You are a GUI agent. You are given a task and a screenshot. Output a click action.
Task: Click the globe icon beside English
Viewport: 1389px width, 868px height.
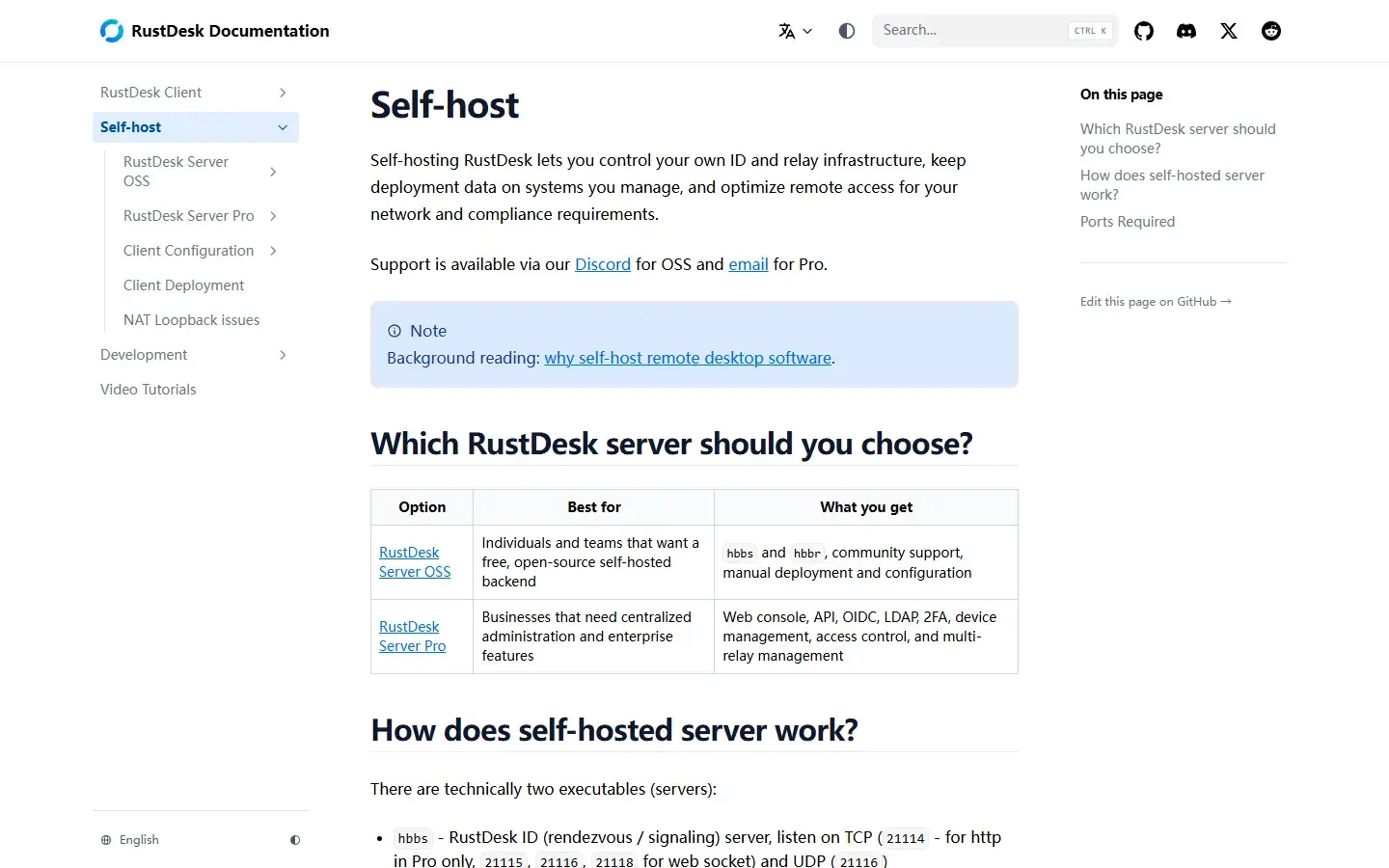[x=106, y=840]
